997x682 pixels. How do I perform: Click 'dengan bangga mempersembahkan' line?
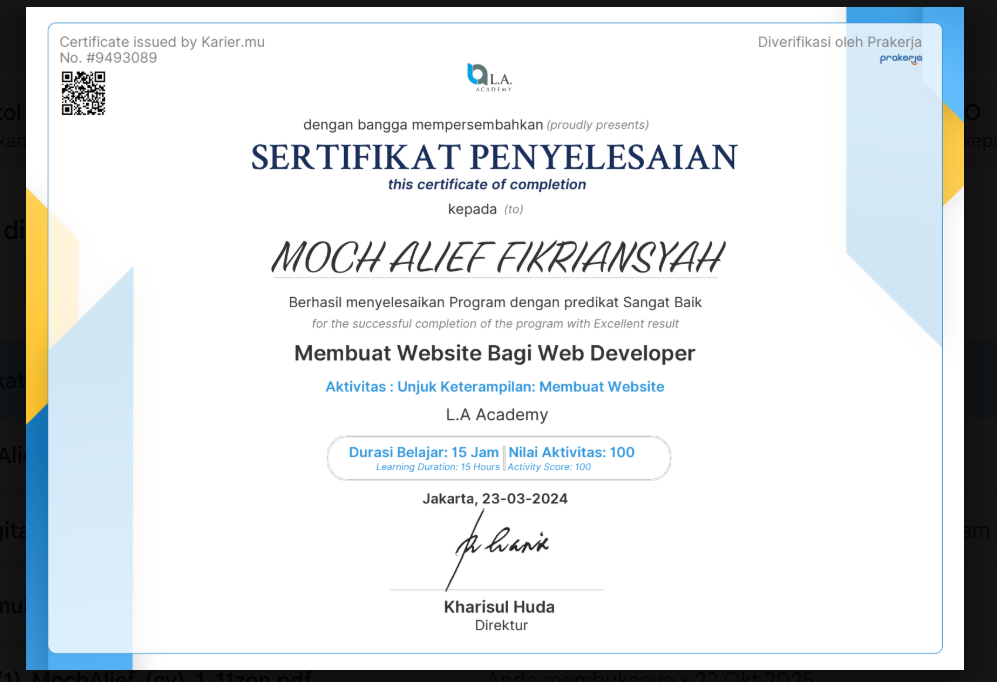[423, 125]
